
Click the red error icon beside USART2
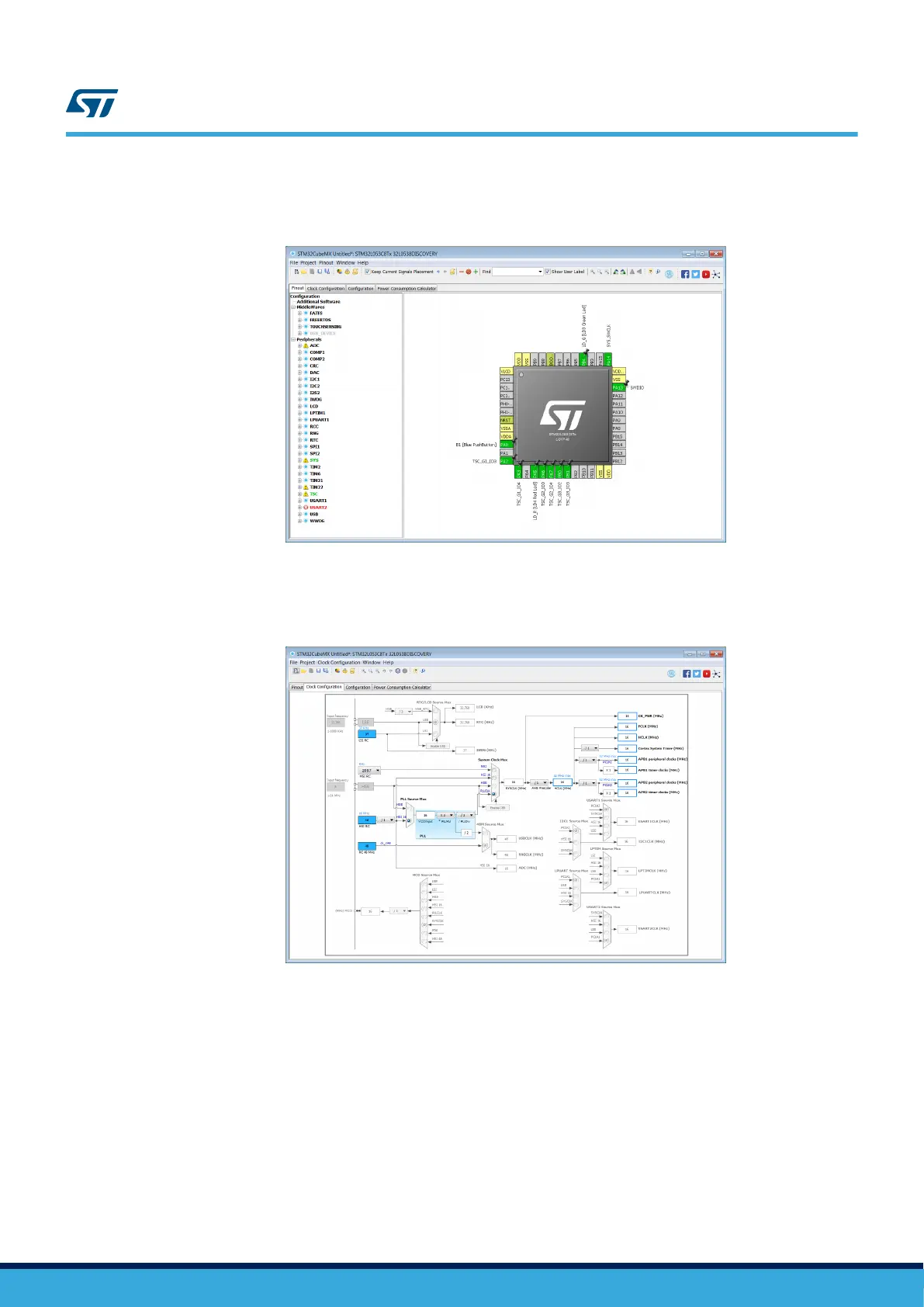point(306,508)
